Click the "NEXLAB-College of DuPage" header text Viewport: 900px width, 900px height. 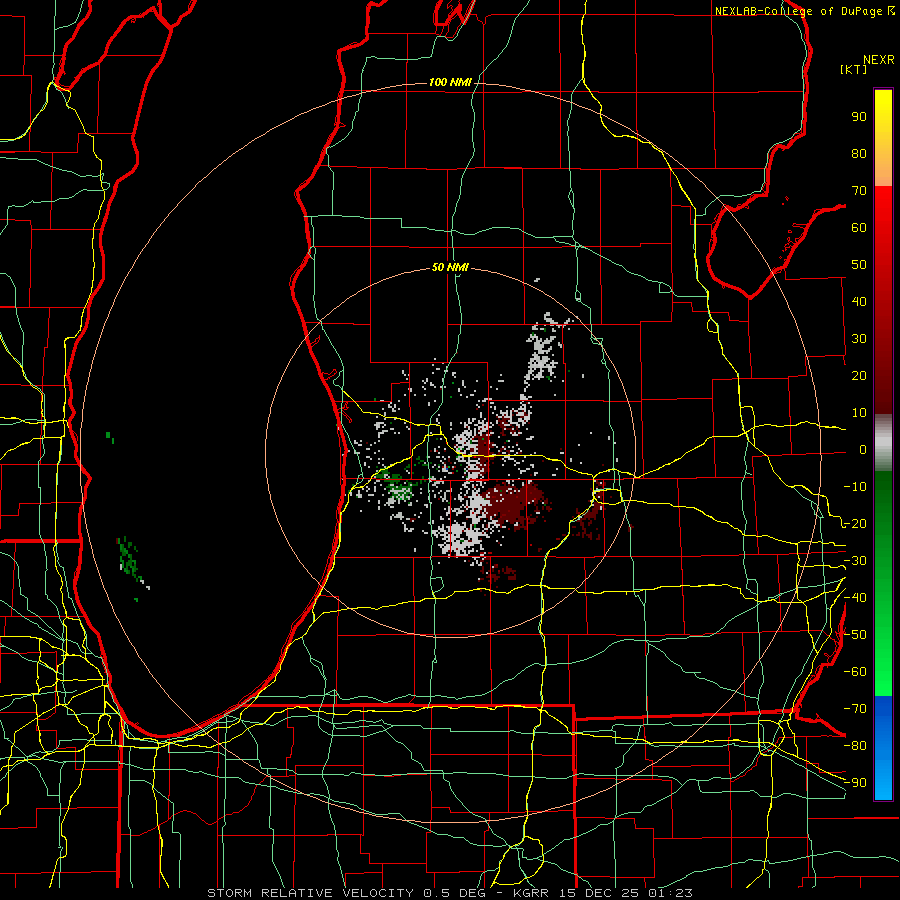pos(799,11)
